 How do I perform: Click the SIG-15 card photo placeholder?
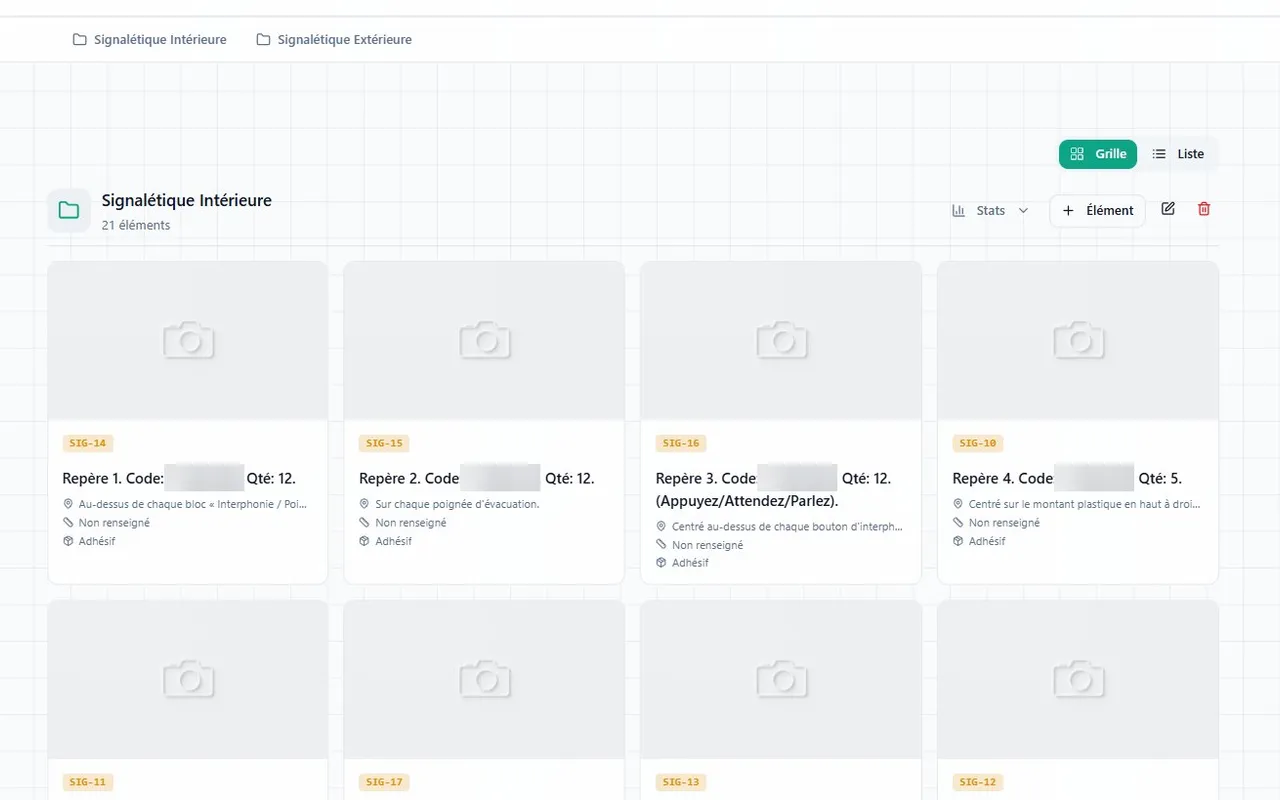pos(484,341)
